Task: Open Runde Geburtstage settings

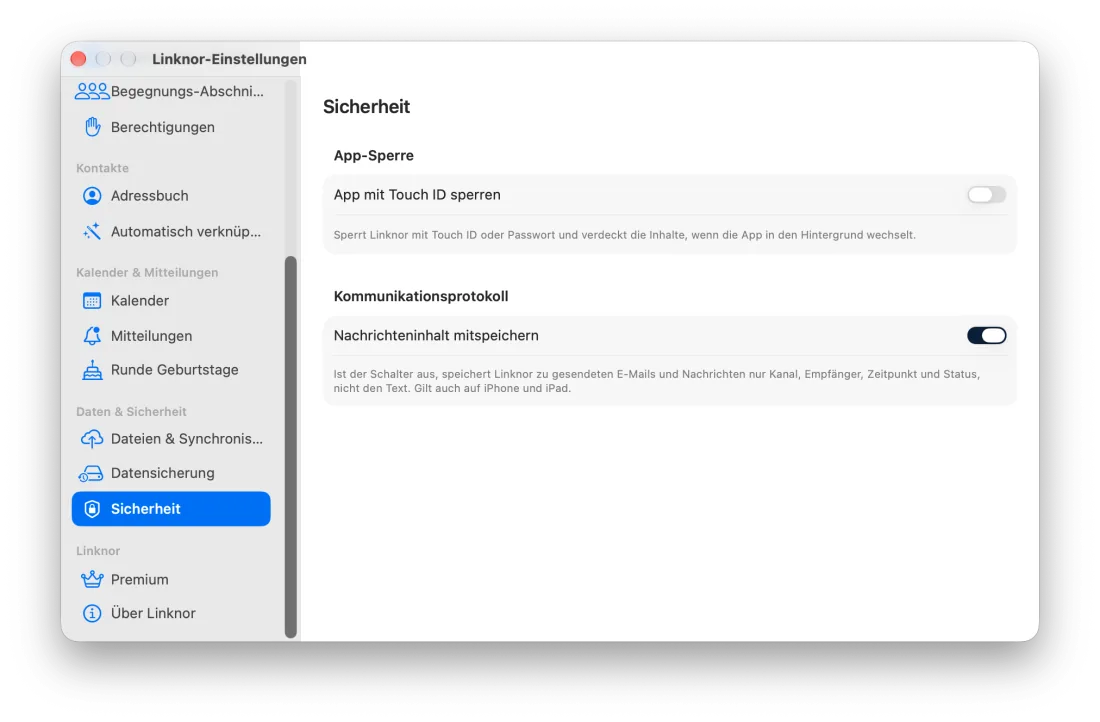Action: click(x=171, y=370)
